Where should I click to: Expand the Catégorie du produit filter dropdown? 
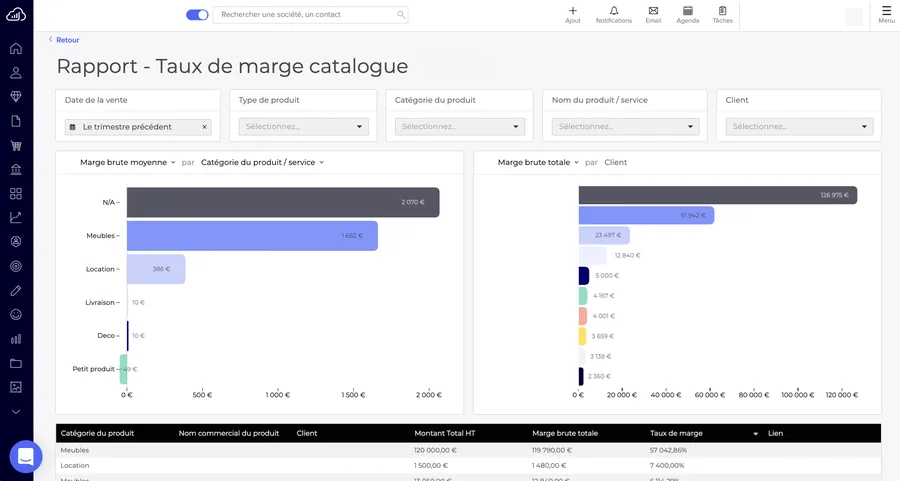pos(459,127)
